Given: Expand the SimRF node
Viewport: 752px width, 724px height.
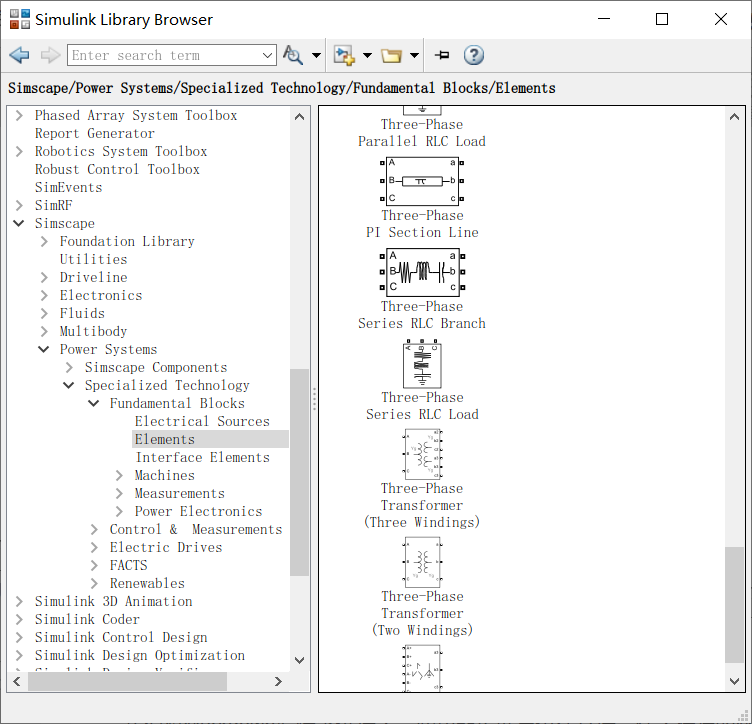Looking at the screenshot, I should pyautogui.click(x=19, y=205).
